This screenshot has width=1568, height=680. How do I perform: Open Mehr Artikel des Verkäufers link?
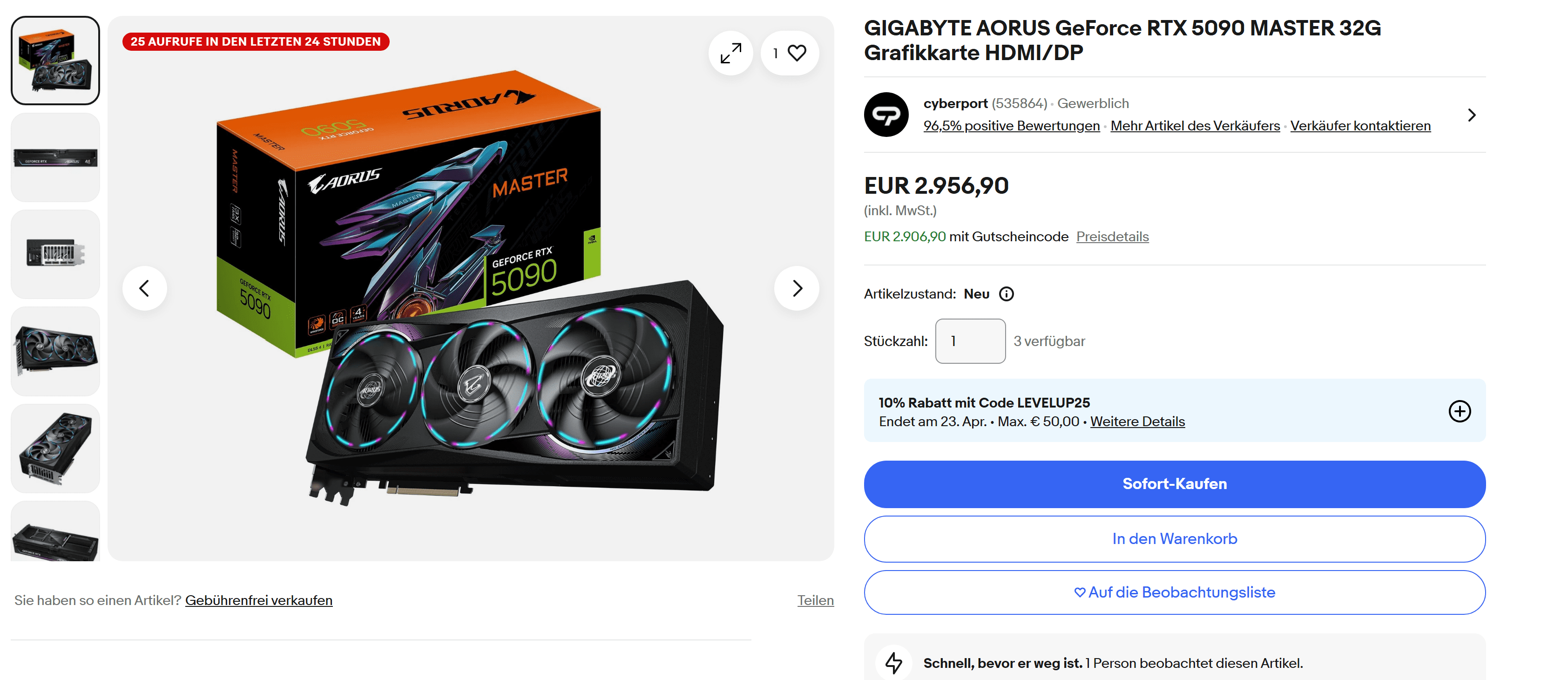coord(1195,126)
